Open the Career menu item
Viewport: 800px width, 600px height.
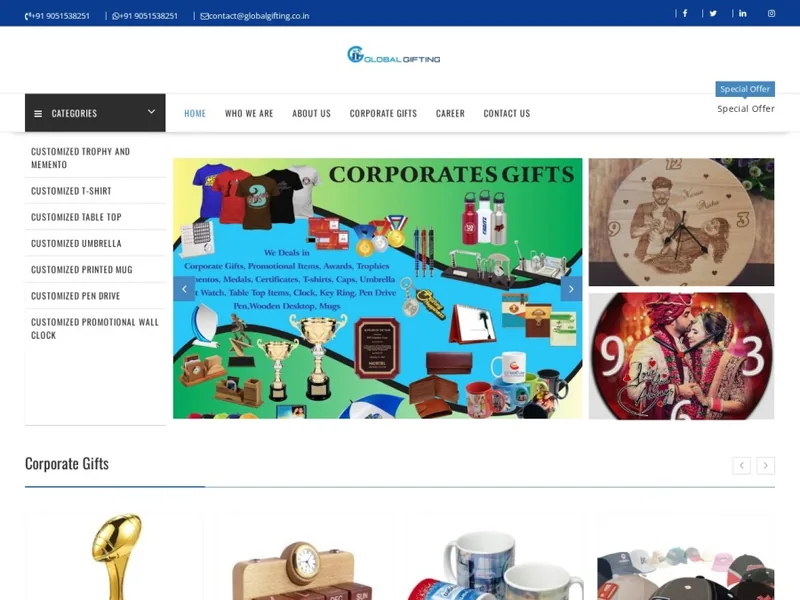[450, 113]
